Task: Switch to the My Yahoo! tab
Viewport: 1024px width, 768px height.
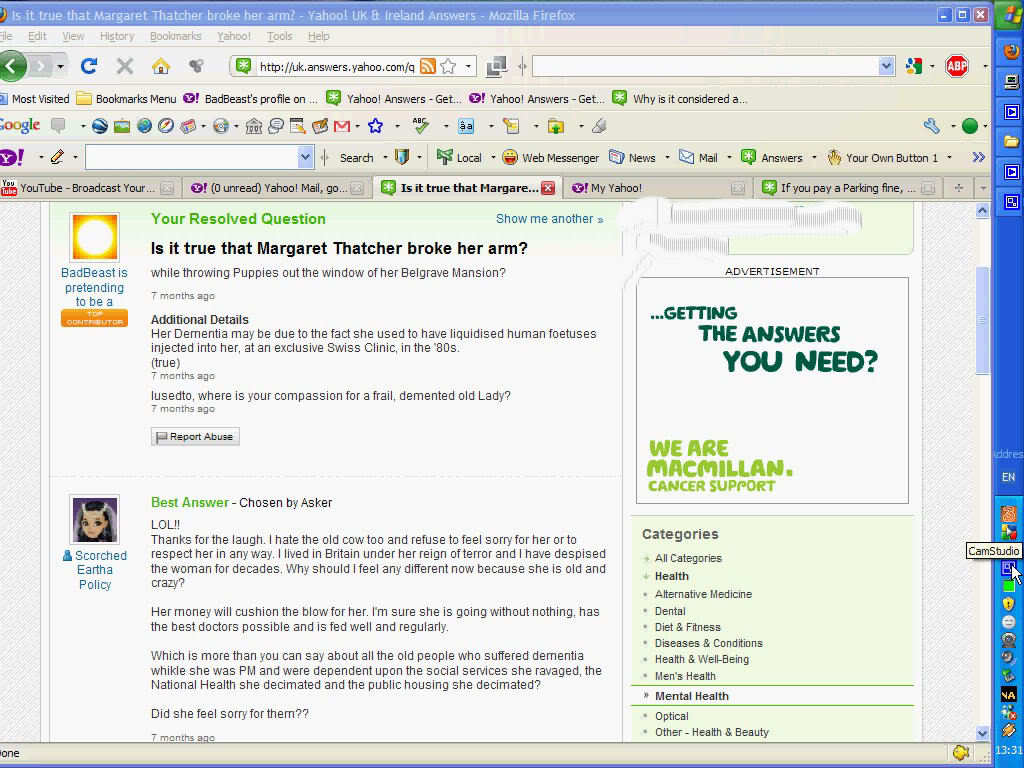Action: click(658, 188)
